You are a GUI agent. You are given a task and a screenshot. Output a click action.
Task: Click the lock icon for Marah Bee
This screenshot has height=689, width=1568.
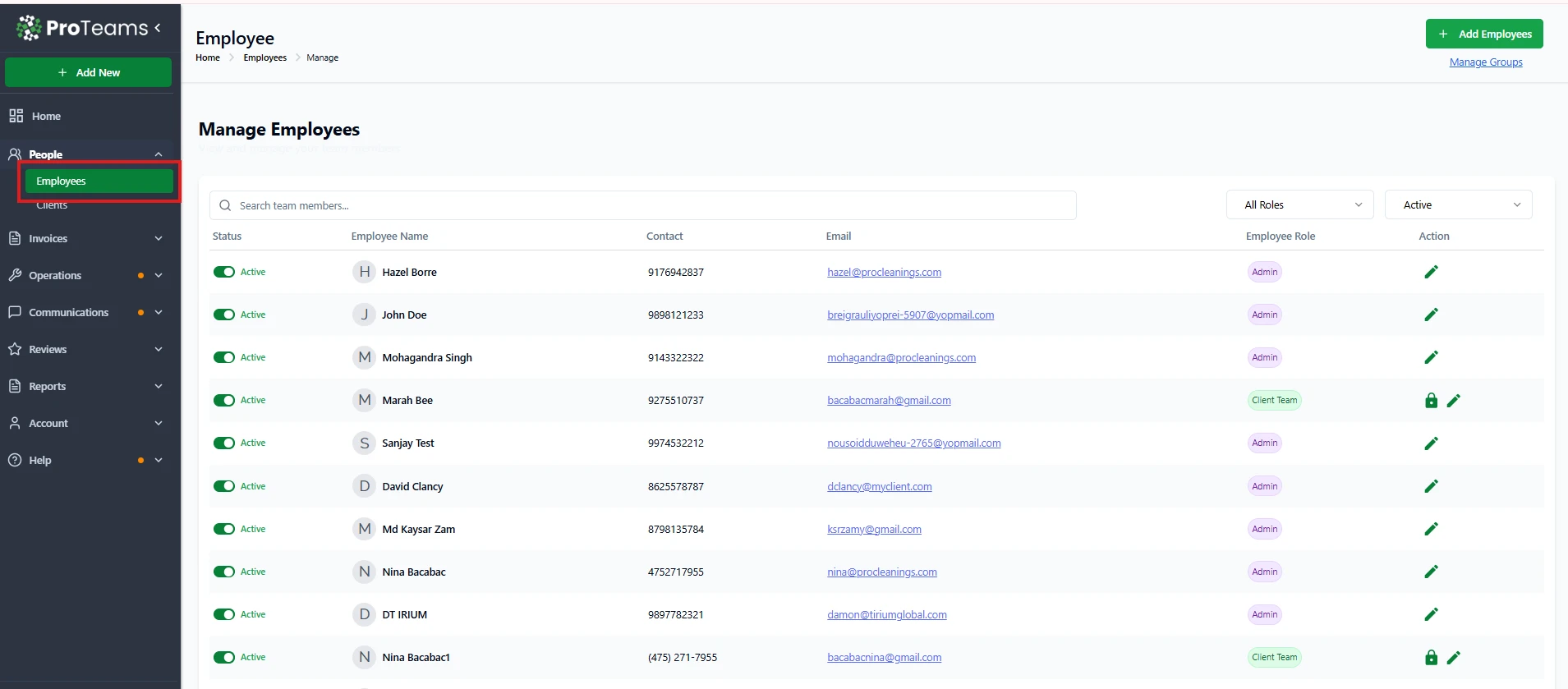click(1431, 401)
